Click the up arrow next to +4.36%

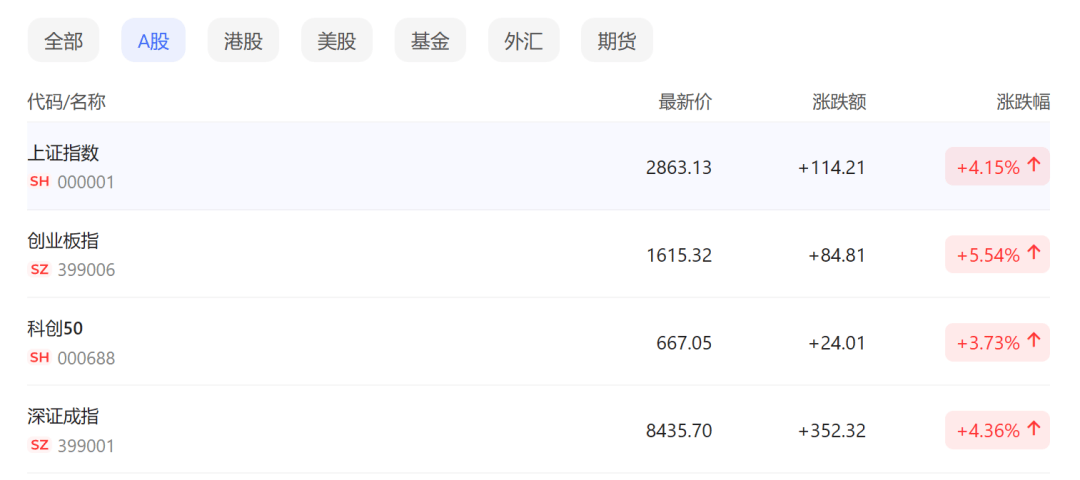tap(1034, 430)
